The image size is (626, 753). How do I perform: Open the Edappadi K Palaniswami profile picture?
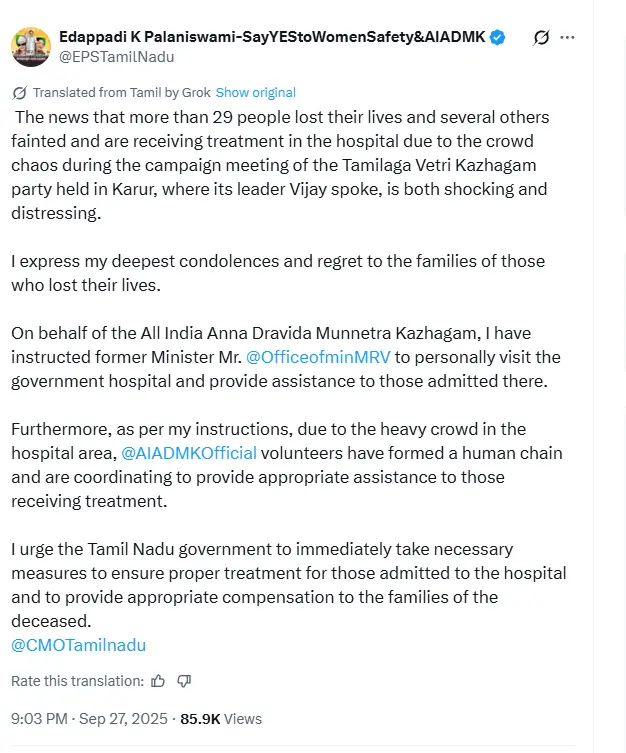[x=31, y=46]
